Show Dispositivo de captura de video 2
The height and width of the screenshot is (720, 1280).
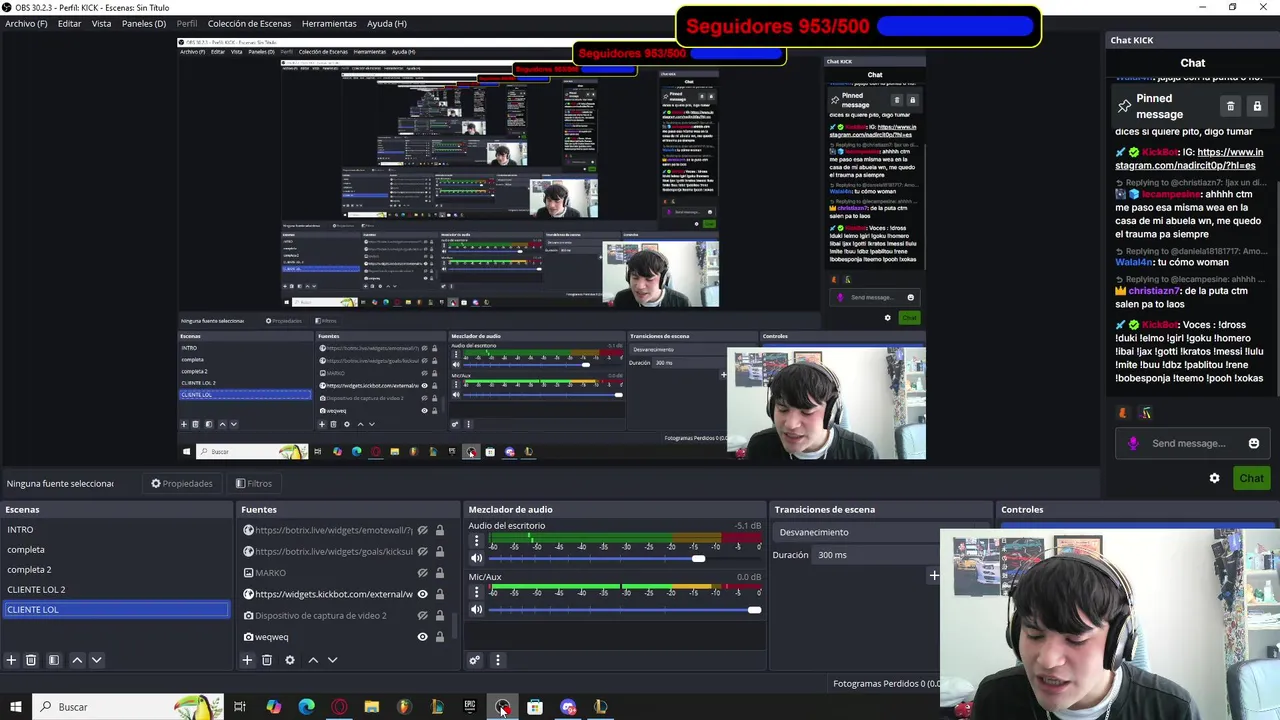tap(422, 615)
